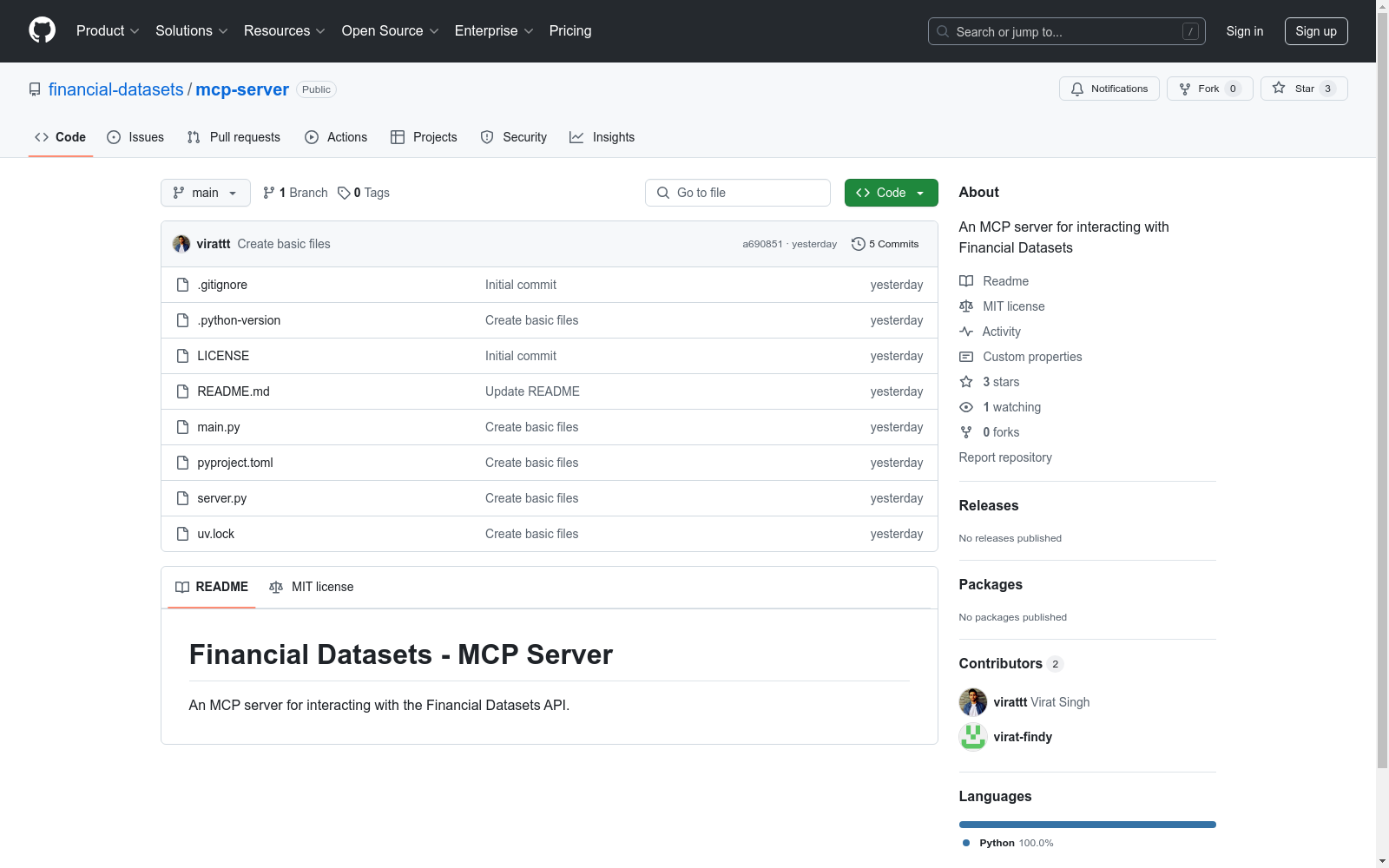Image resolution: width=1389 pixels, height=868 pixels.
Task: Click the branch icon beside 1 Branch
Action: 269,193
